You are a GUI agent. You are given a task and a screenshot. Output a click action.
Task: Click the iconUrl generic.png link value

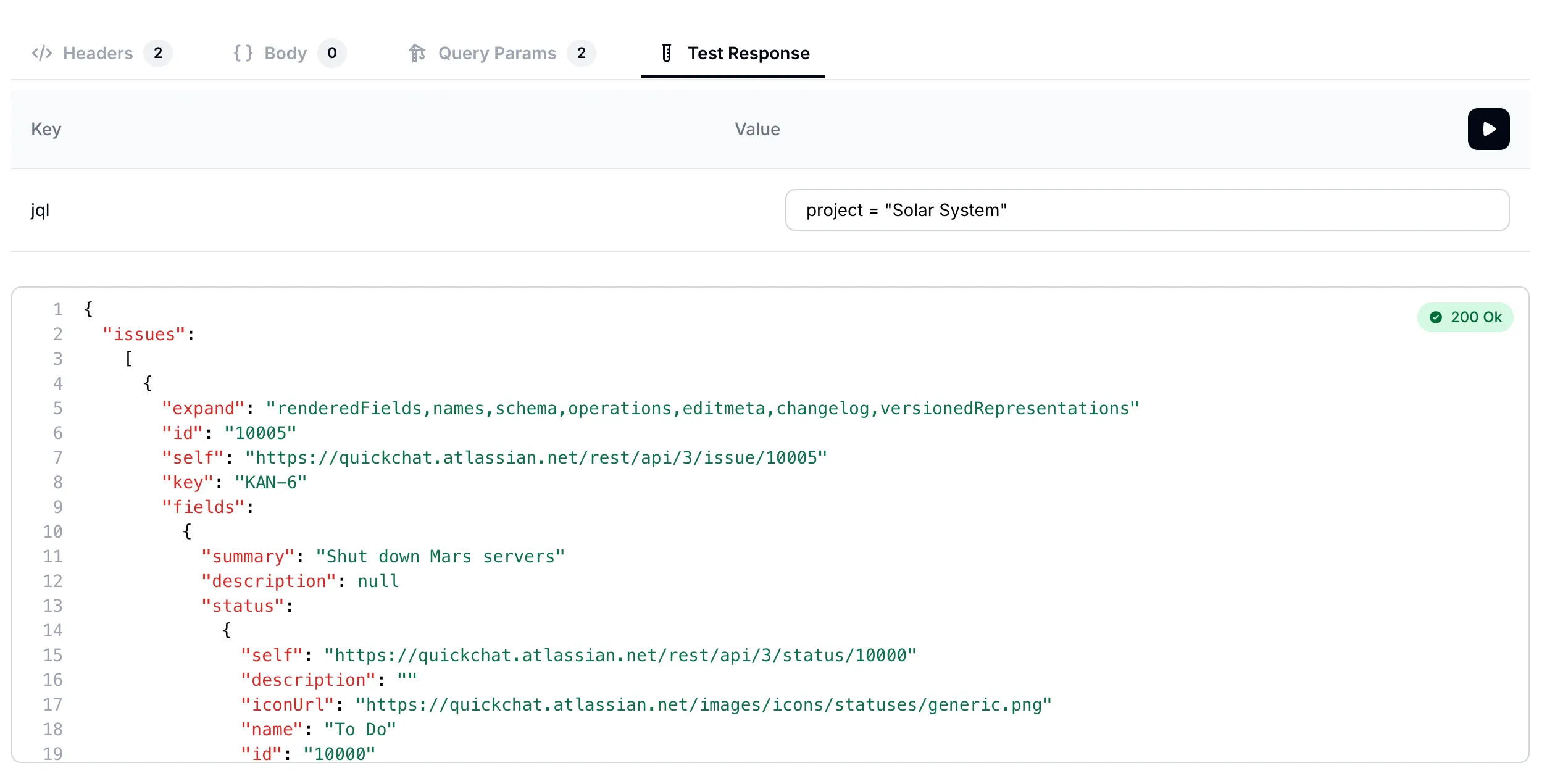pos(703,705)
